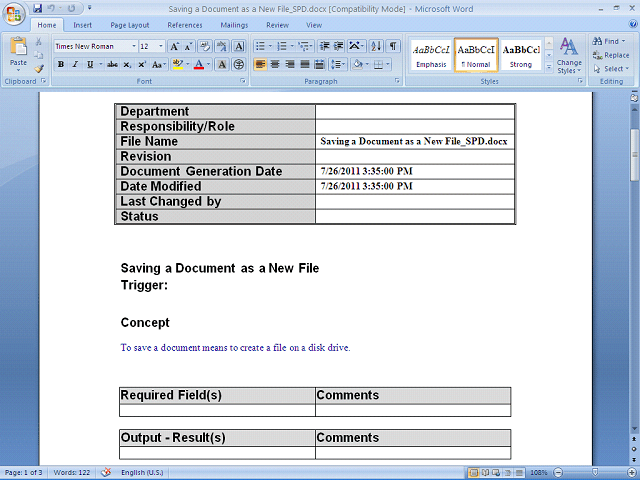
Task: Cut the selected text
Action: 38,42
